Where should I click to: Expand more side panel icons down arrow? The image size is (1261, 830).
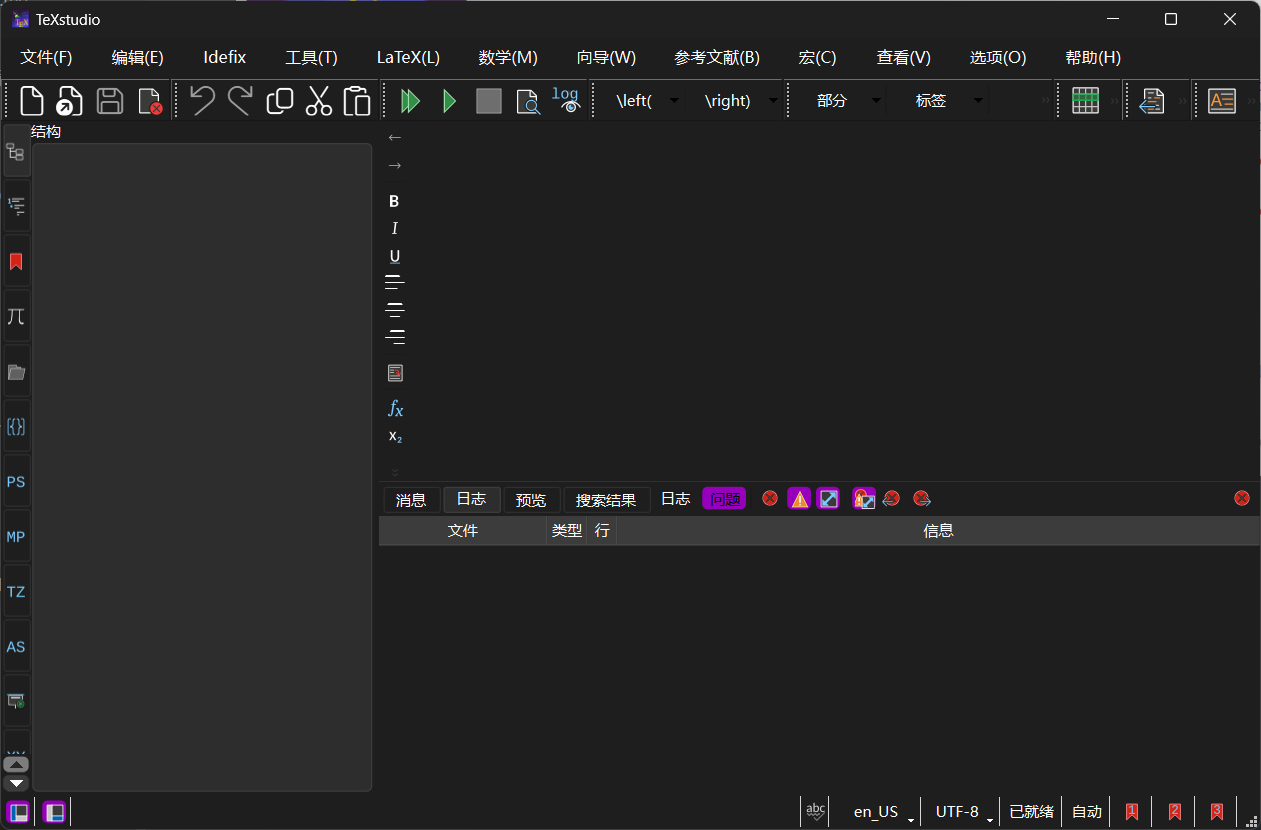click(x=17, y=783)
